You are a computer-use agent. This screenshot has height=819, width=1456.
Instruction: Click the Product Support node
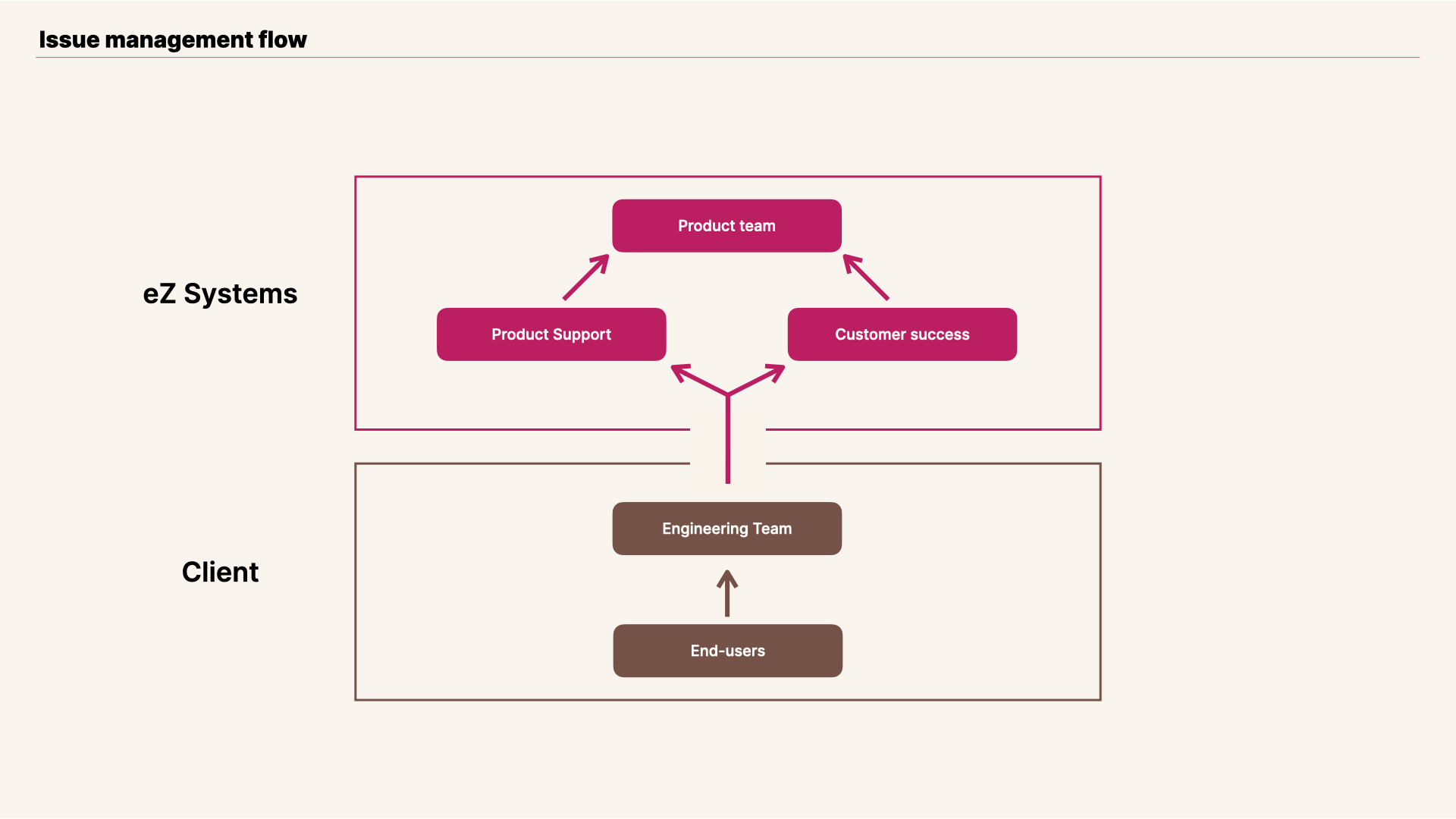[x=551, y=333]
